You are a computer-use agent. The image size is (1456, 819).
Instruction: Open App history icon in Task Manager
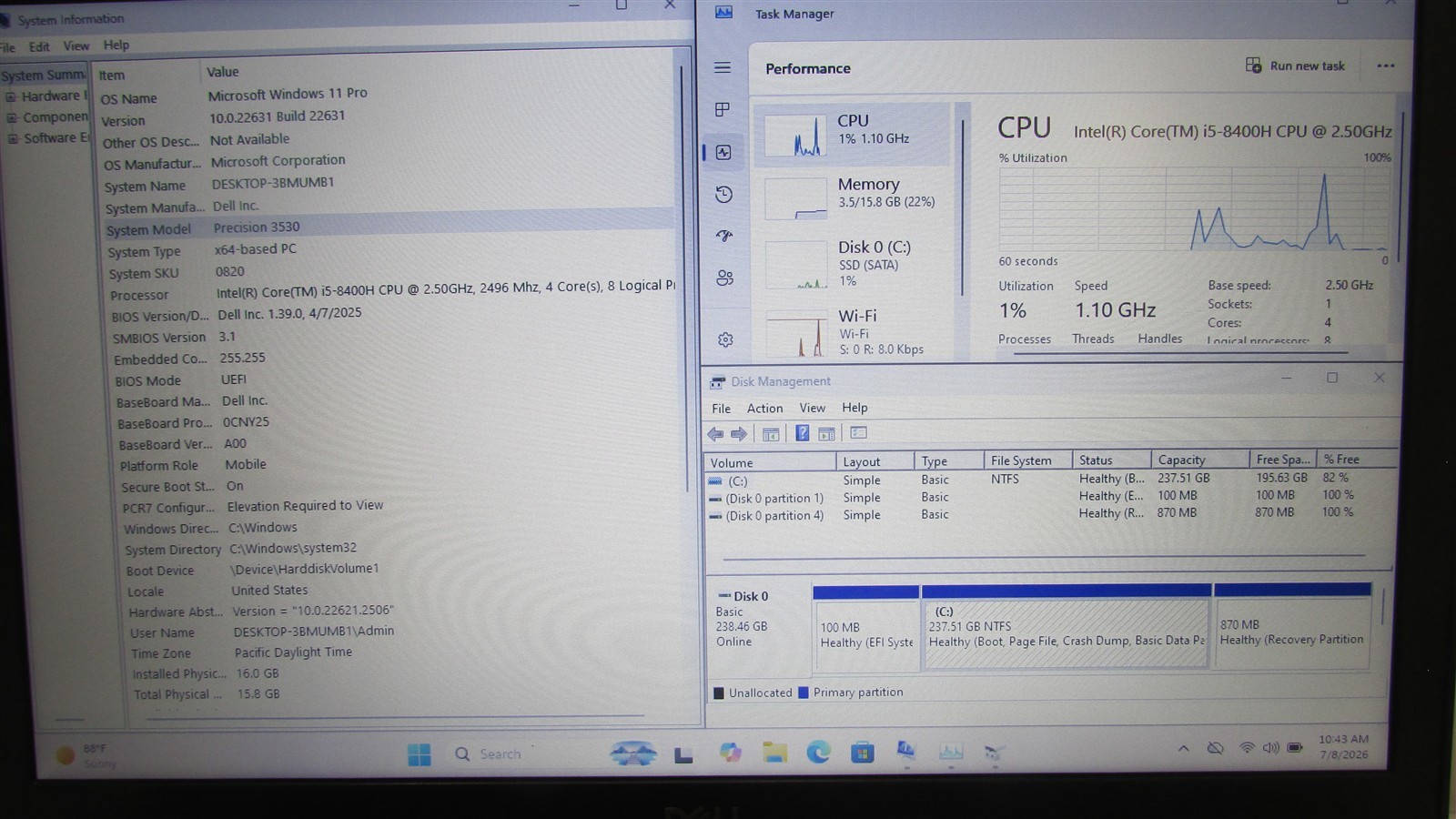click(723, 194)
